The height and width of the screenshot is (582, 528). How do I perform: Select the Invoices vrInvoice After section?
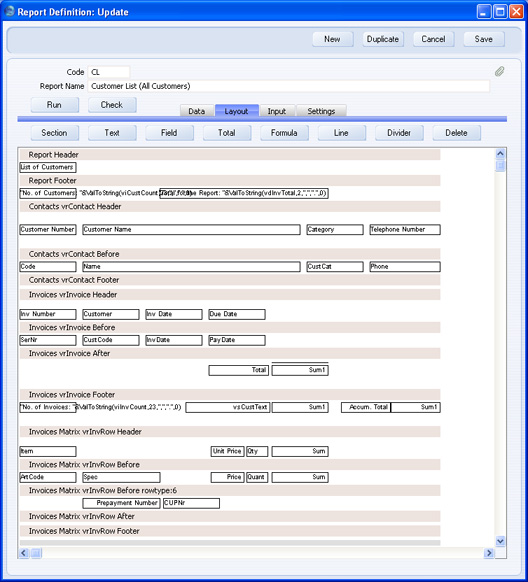point(230,353)
